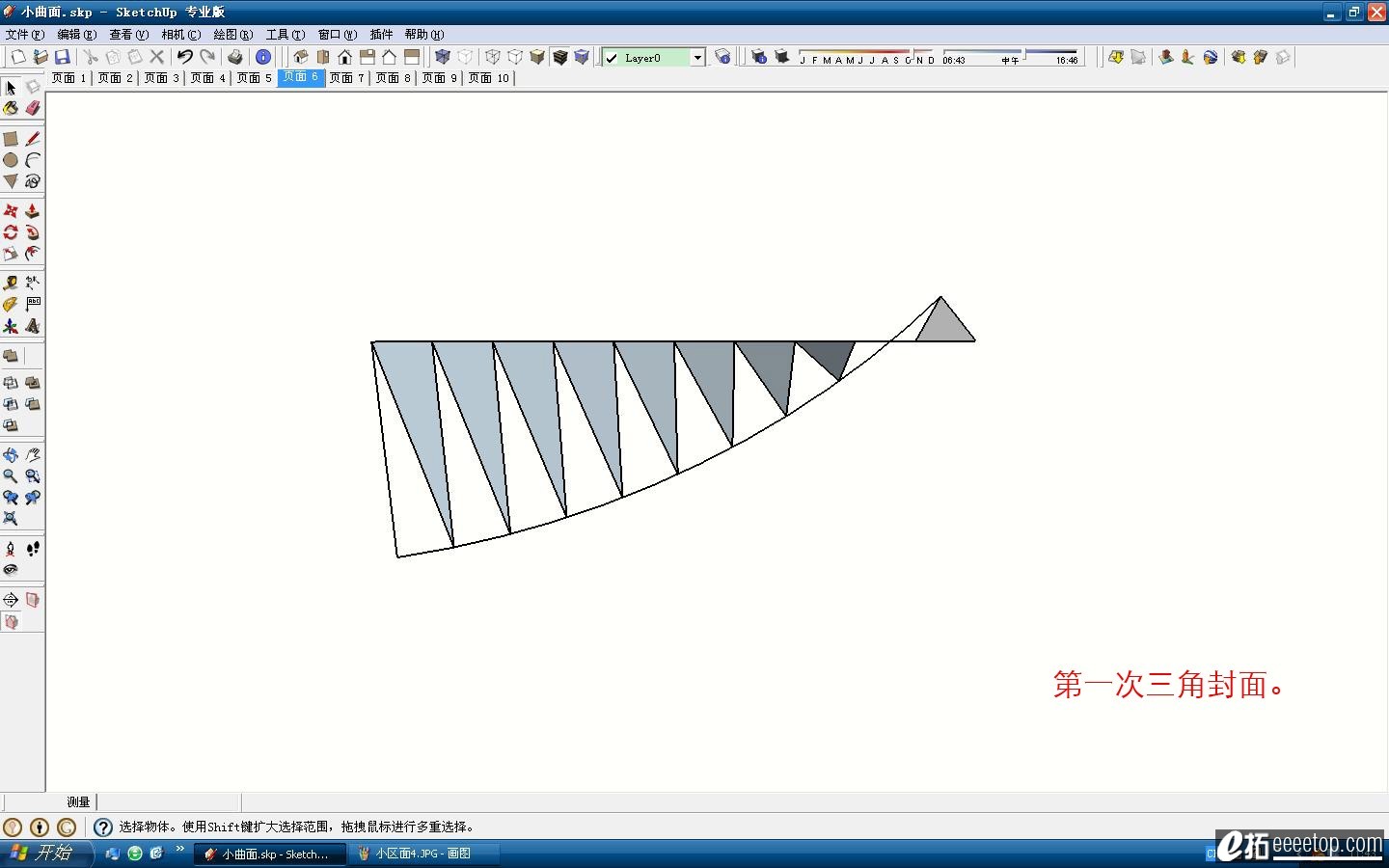Choose the Rectangle drawing tool
Screen dimensions: 1389x868
(x=11, y=139)
